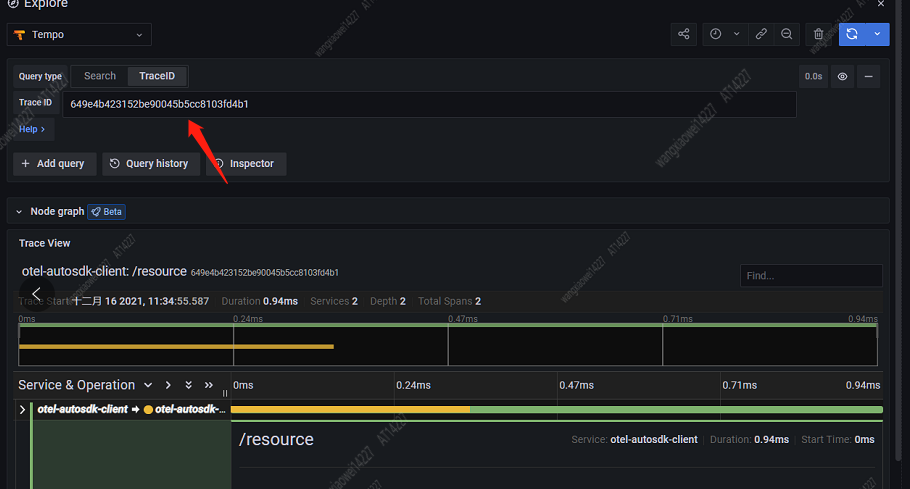The width and height of the screenshot is (910, 489).
Task: Click the /resource span detail heading
Action: pyautogui.click(x=276, y=440)
